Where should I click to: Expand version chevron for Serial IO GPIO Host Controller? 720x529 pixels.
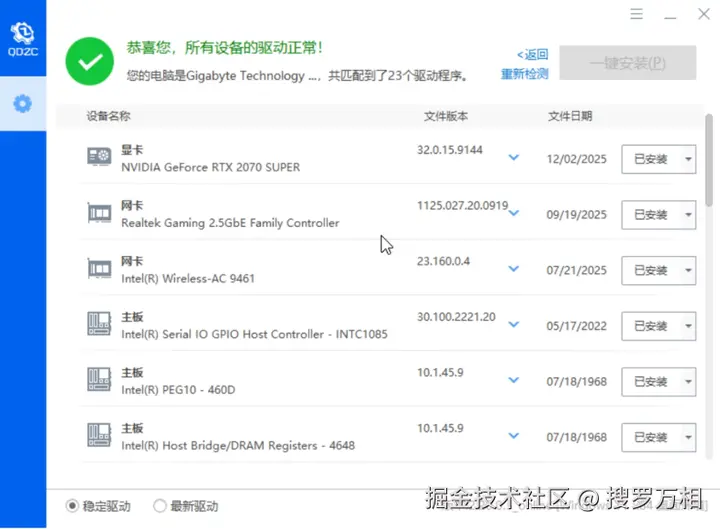[x=514, y=324]
